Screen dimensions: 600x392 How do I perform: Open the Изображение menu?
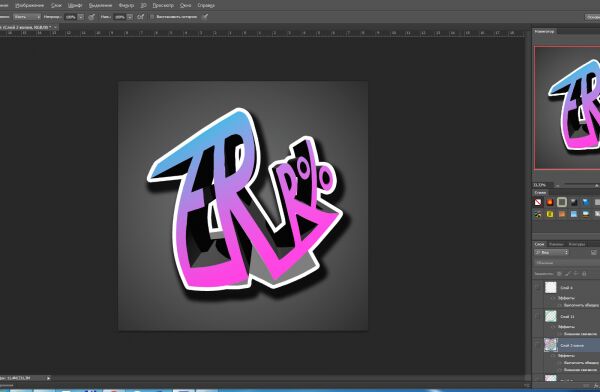click(29, 5)
